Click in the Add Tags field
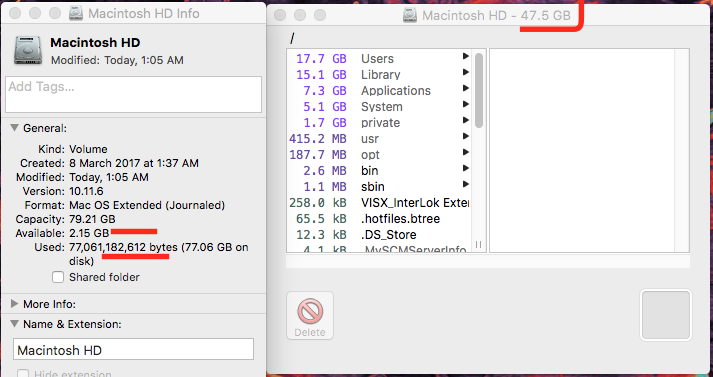The image size is (713, 377). coord(133,94)
